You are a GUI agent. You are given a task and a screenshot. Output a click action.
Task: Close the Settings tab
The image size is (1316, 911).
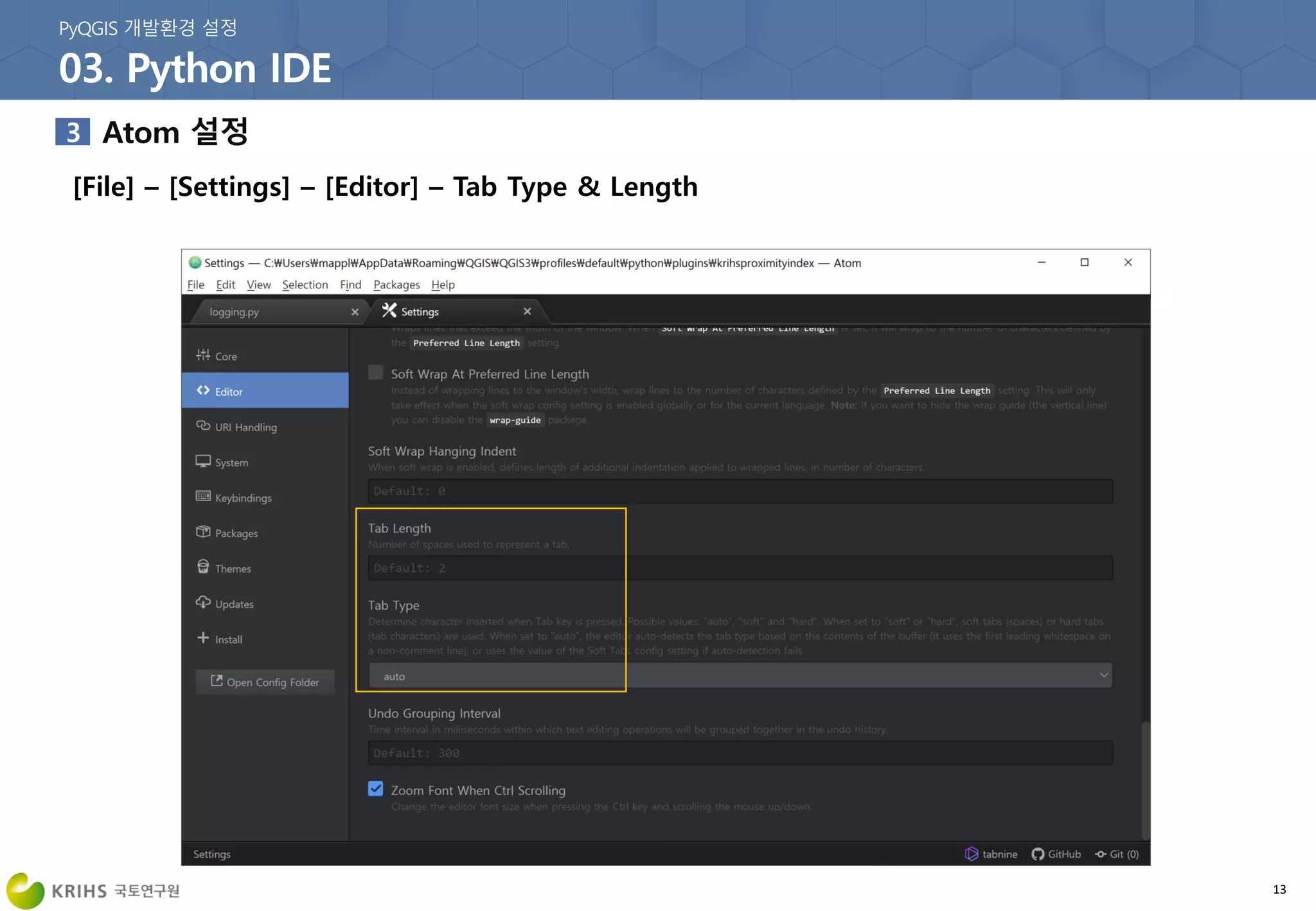[527, 312]
